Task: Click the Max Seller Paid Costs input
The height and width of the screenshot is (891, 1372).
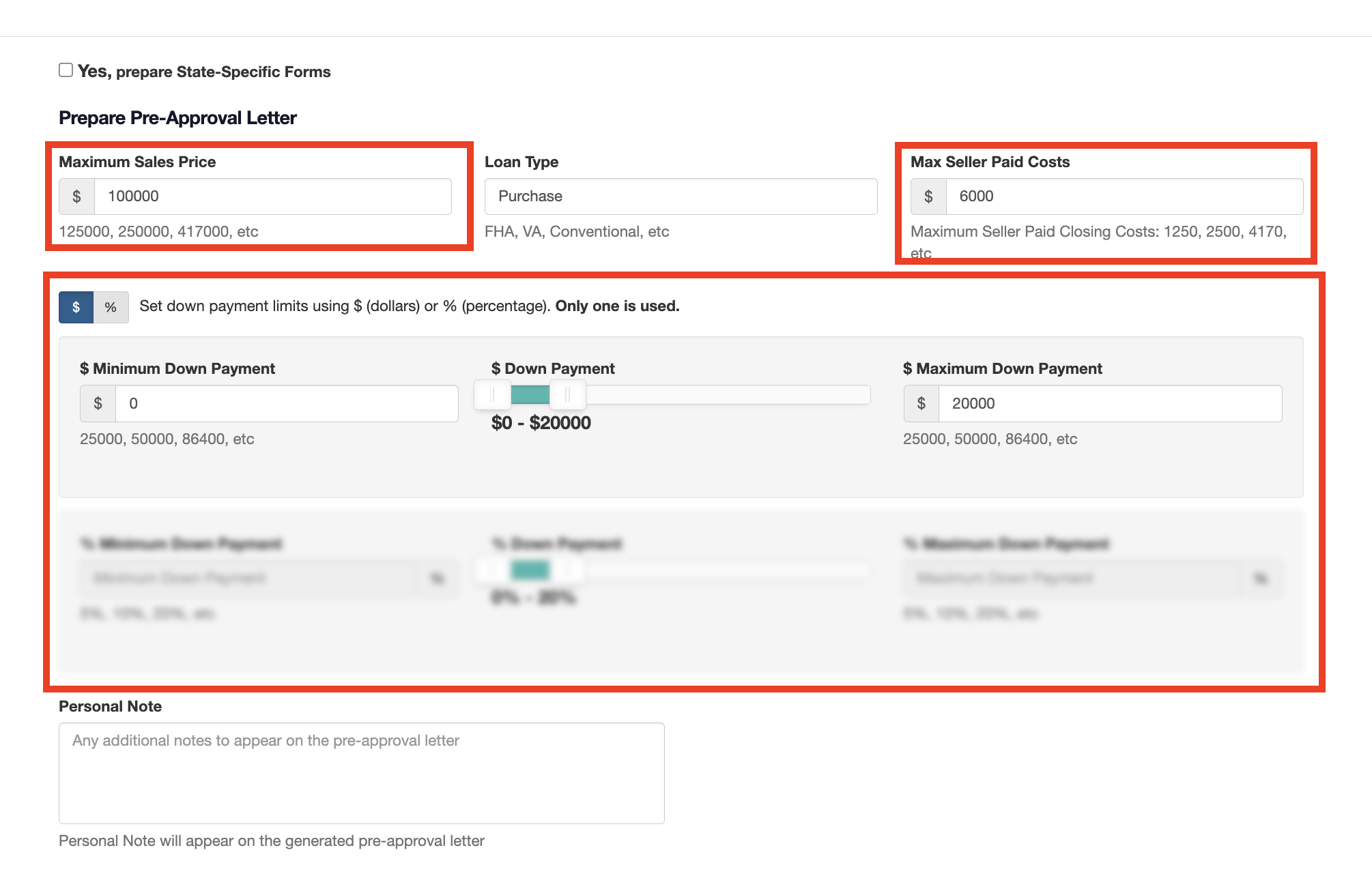Action: [x=1124, y=196]
